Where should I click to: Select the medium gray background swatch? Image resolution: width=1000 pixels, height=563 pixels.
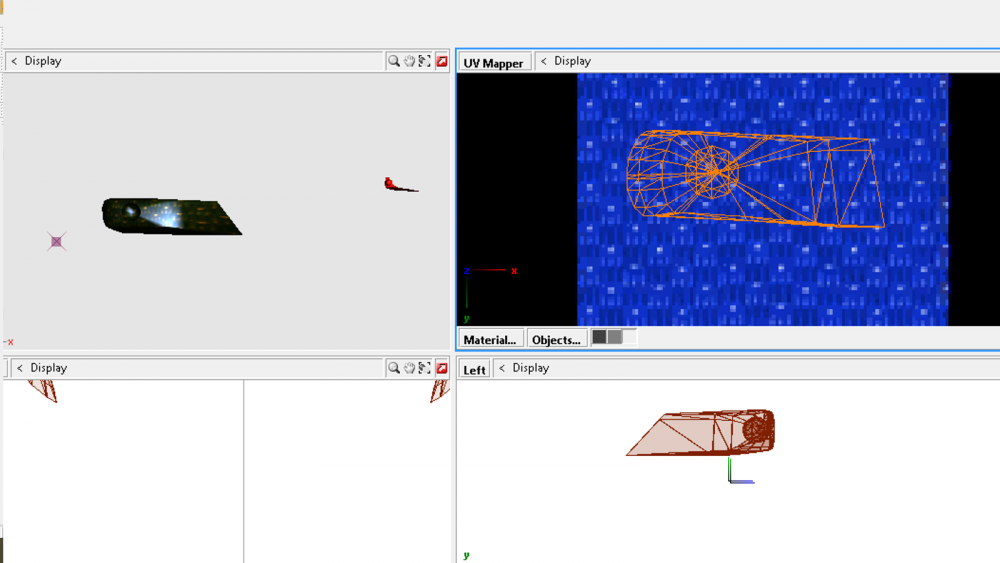click(614, 337)
